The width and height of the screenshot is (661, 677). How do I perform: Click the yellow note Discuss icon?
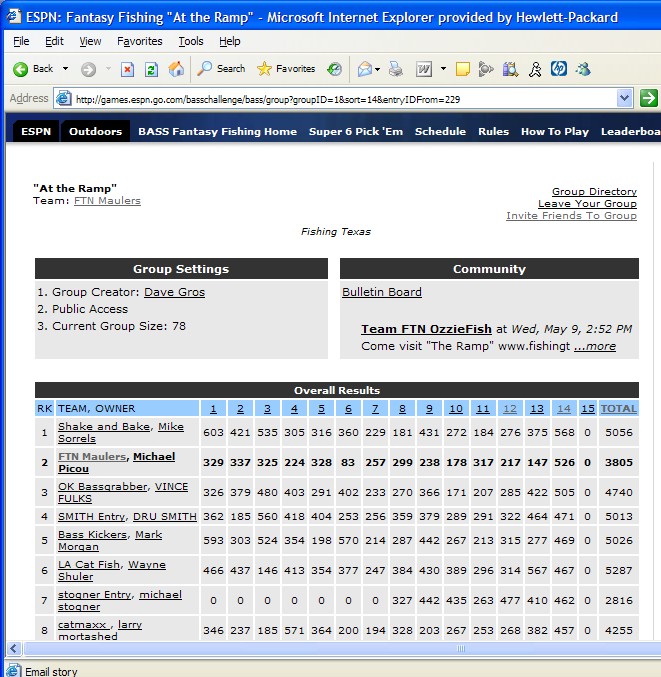pyautogui.click(x=462, y=69)
